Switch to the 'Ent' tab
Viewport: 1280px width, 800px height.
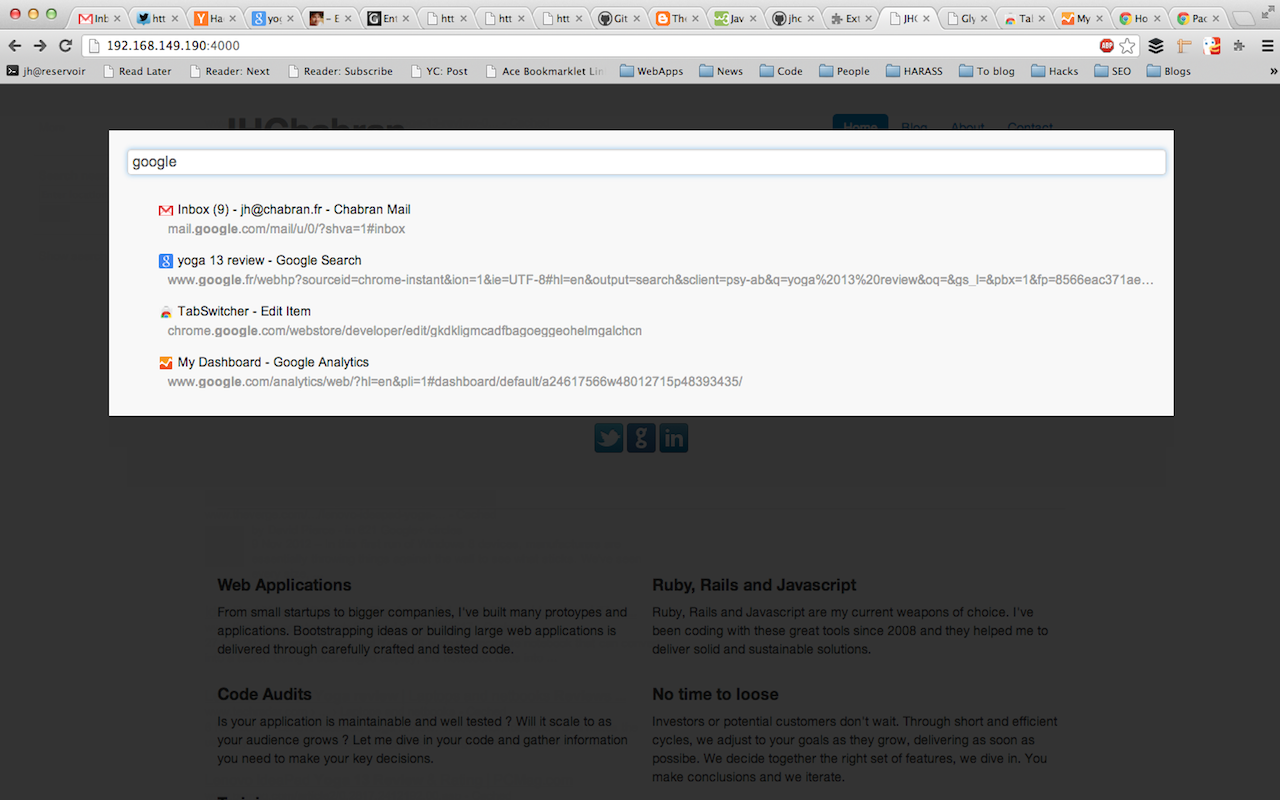point(386,19)
